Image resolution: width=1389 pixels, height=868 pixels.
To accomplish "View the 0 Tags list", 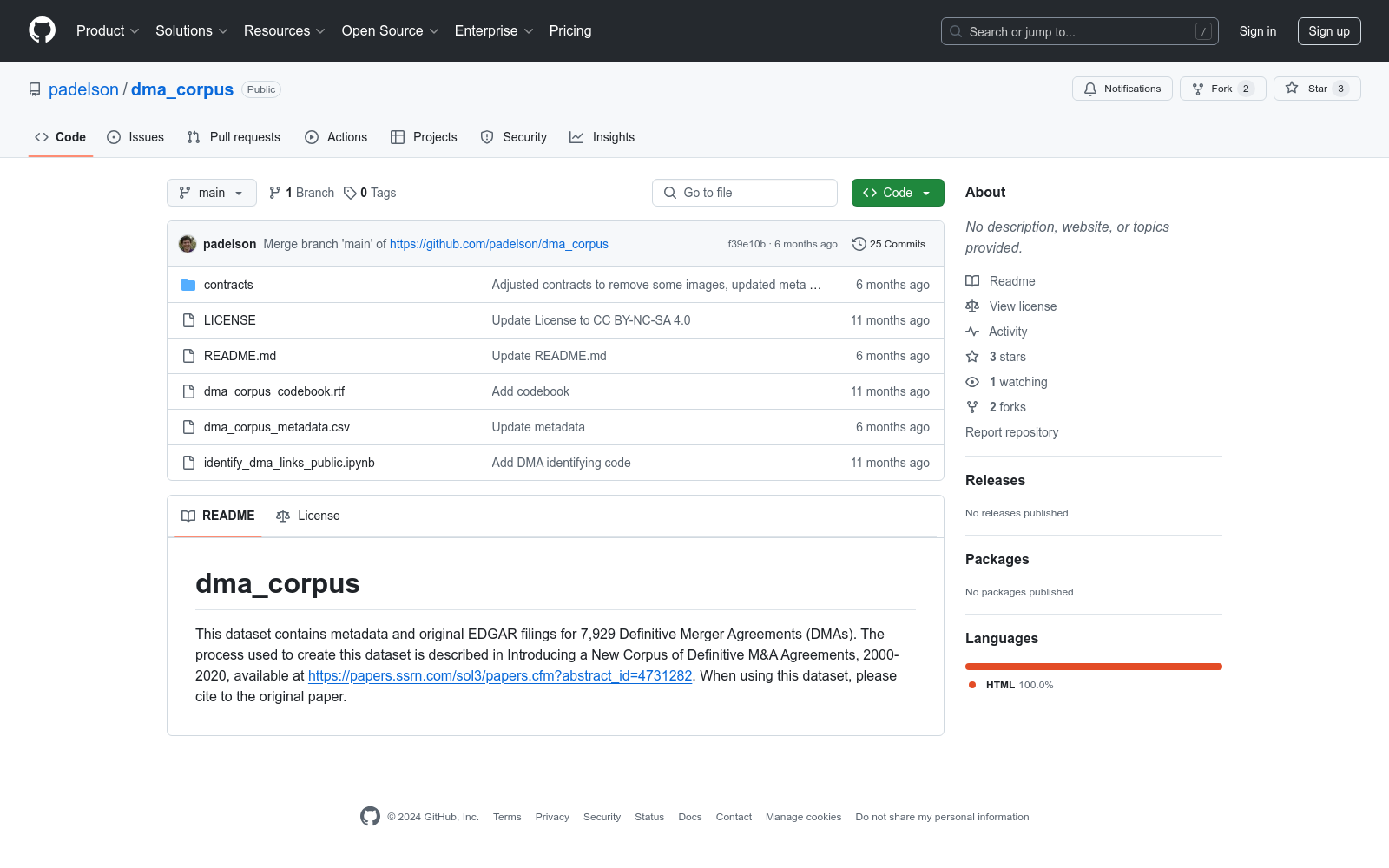I will (x=370, y=193).
